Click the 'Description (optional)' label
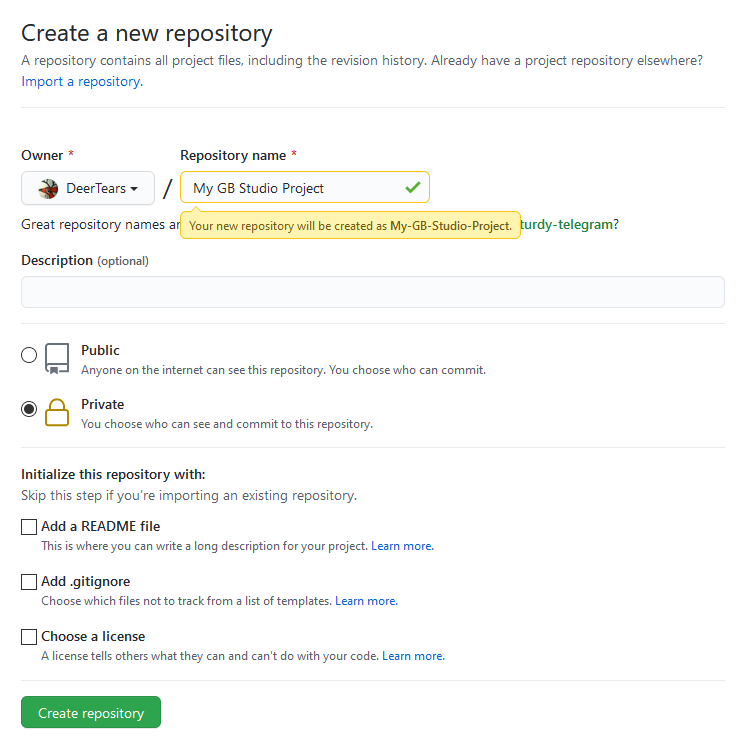748x753 pixels. [x=85, y=261]
